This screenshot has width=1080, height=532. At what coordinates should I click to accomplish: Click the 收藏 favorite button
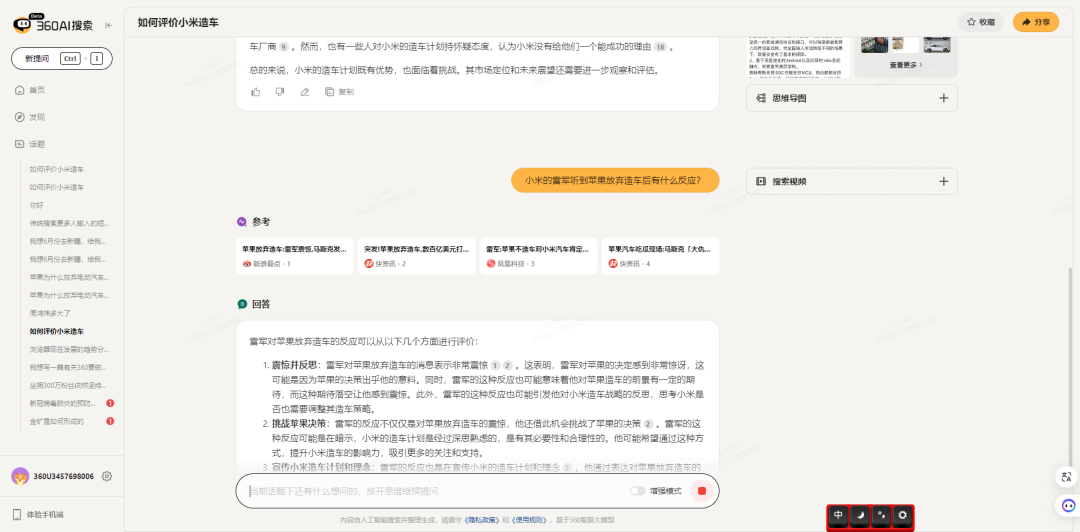click(981, 22)
